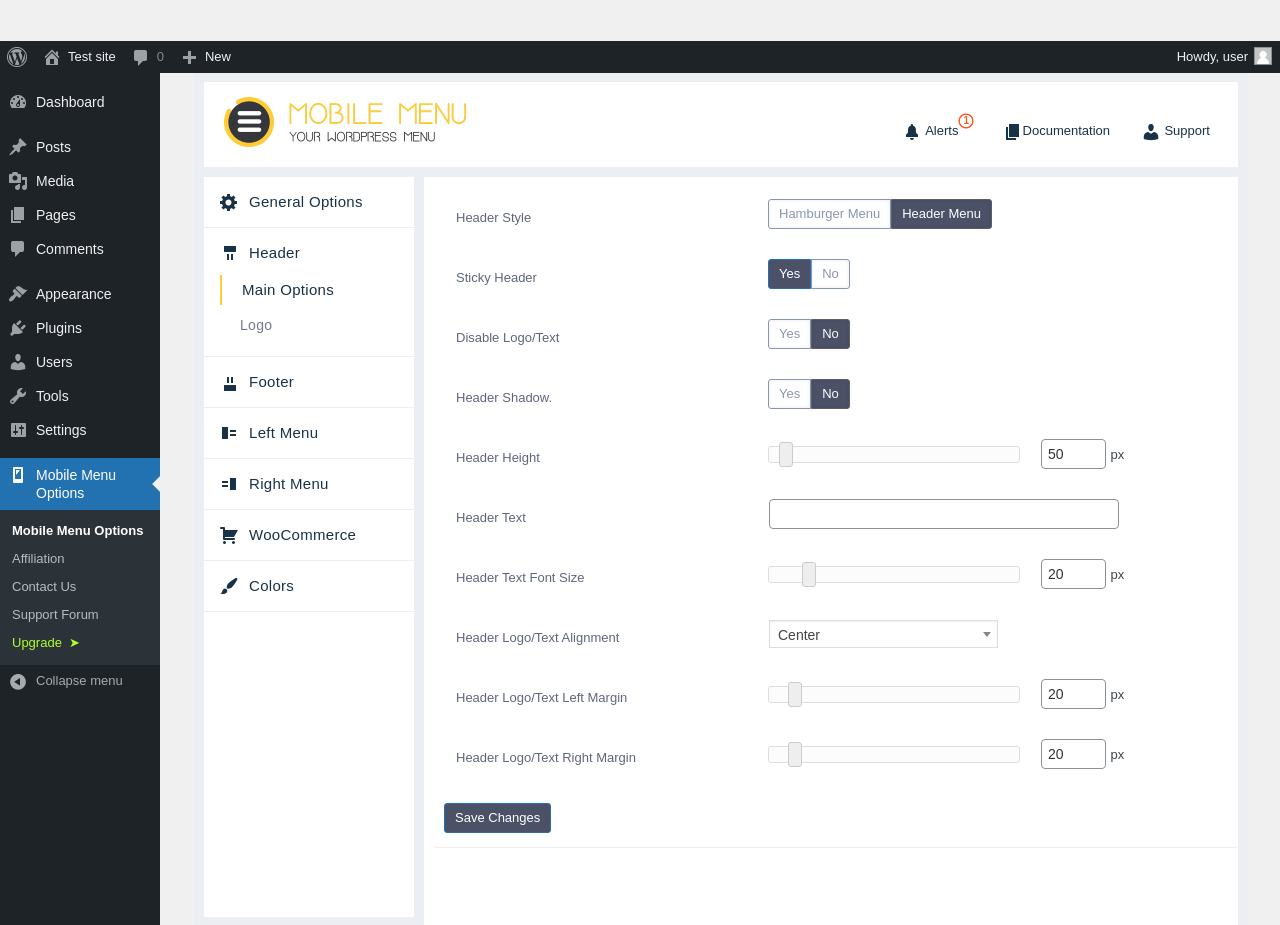Open the Logo sub-tab under Header

[256, 325]
